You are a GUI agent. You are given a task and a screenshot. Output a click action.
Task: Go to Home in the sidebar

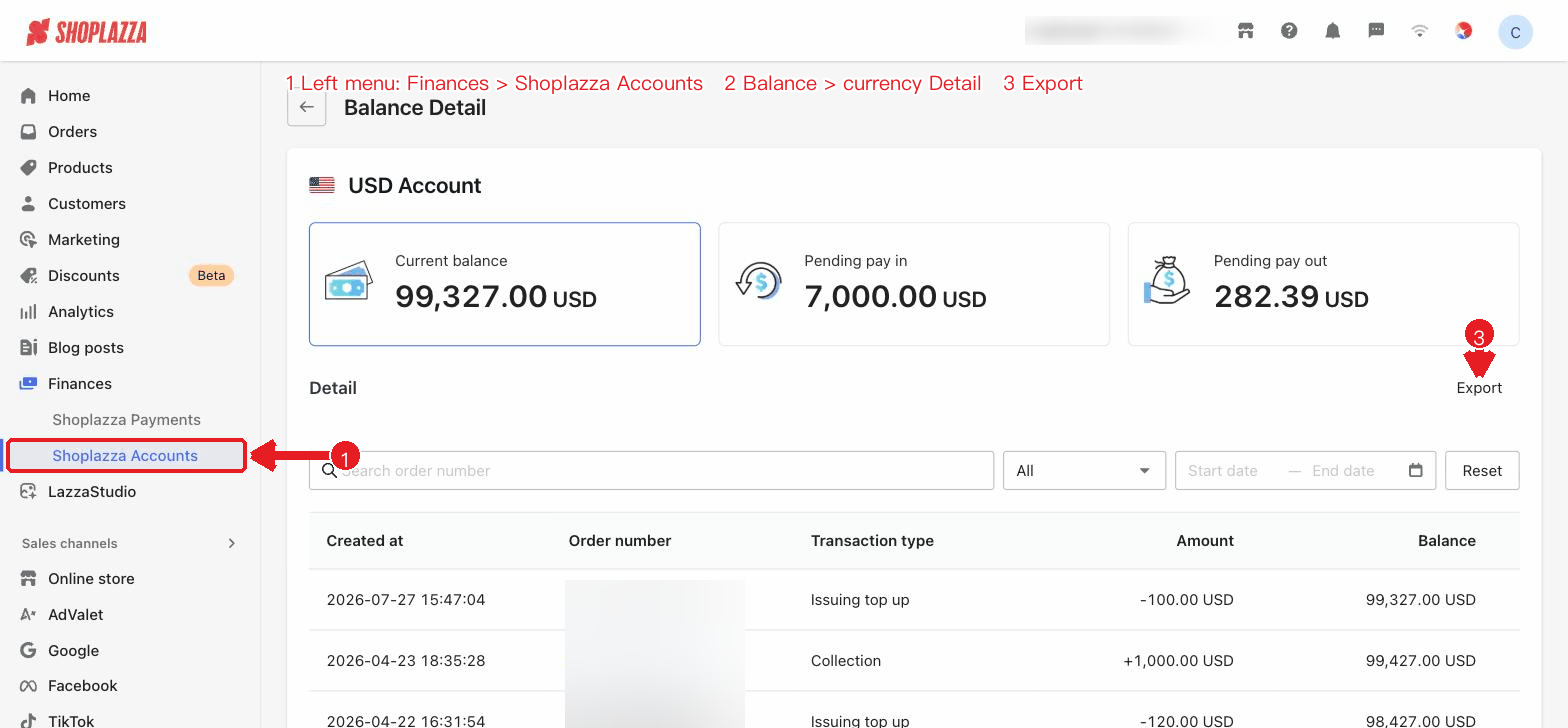[69, 96]
